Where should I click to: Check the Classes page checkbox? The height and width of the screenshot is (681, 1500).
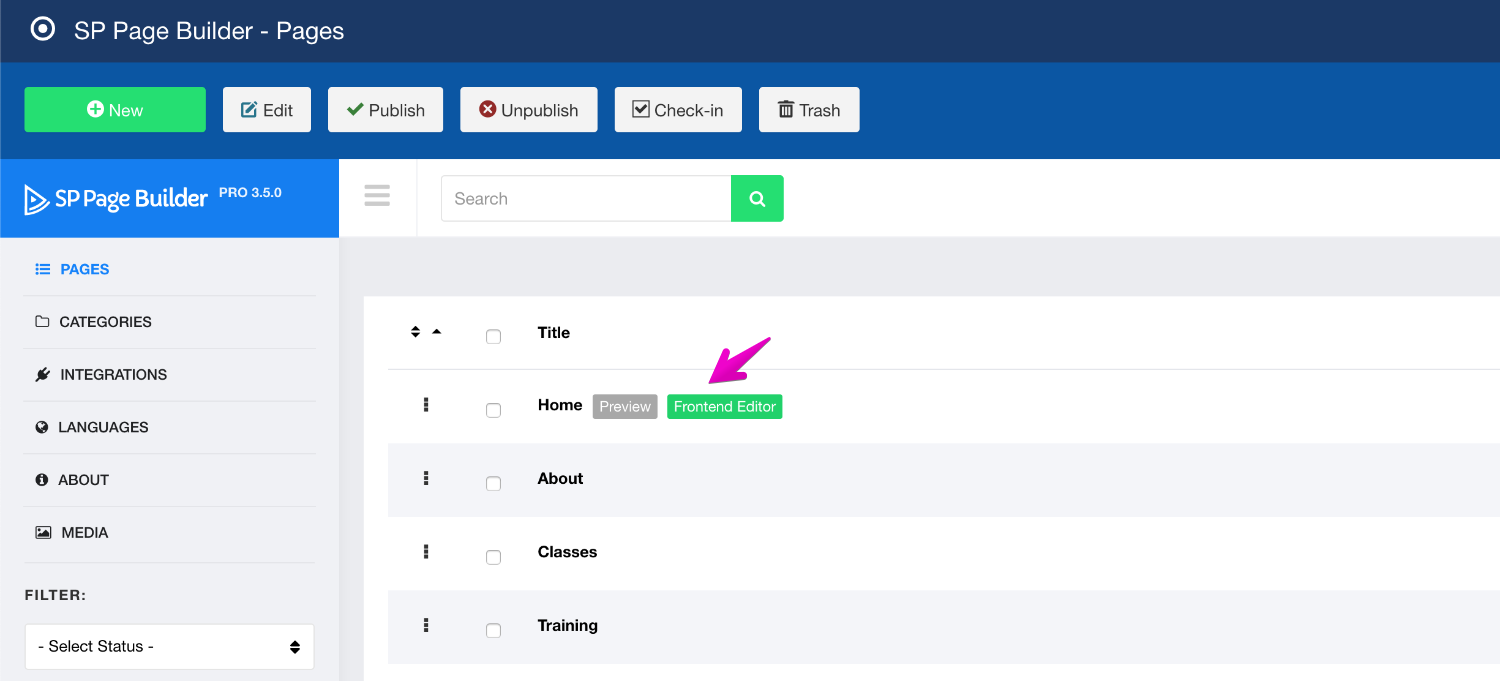tap(493, 557)
